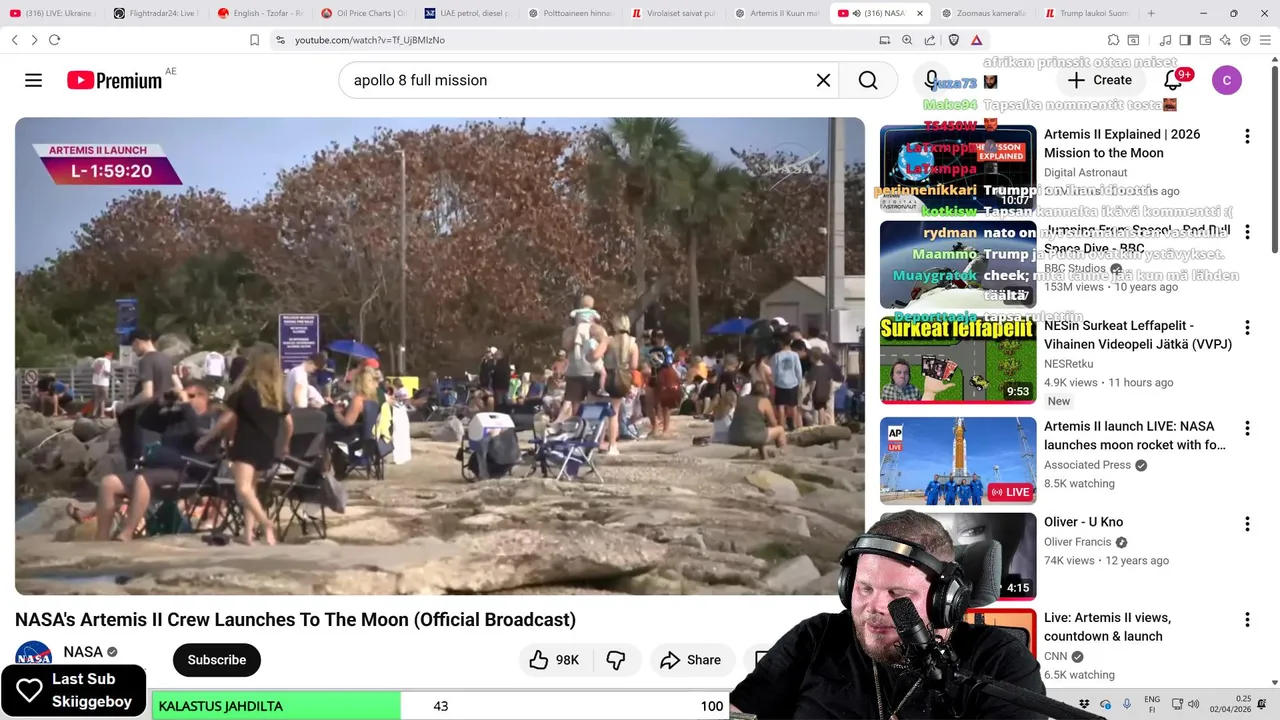The height and width of the screenshot is (720, 1280).
Task: Open browser zoom magnifier icon
Action: 907,40
